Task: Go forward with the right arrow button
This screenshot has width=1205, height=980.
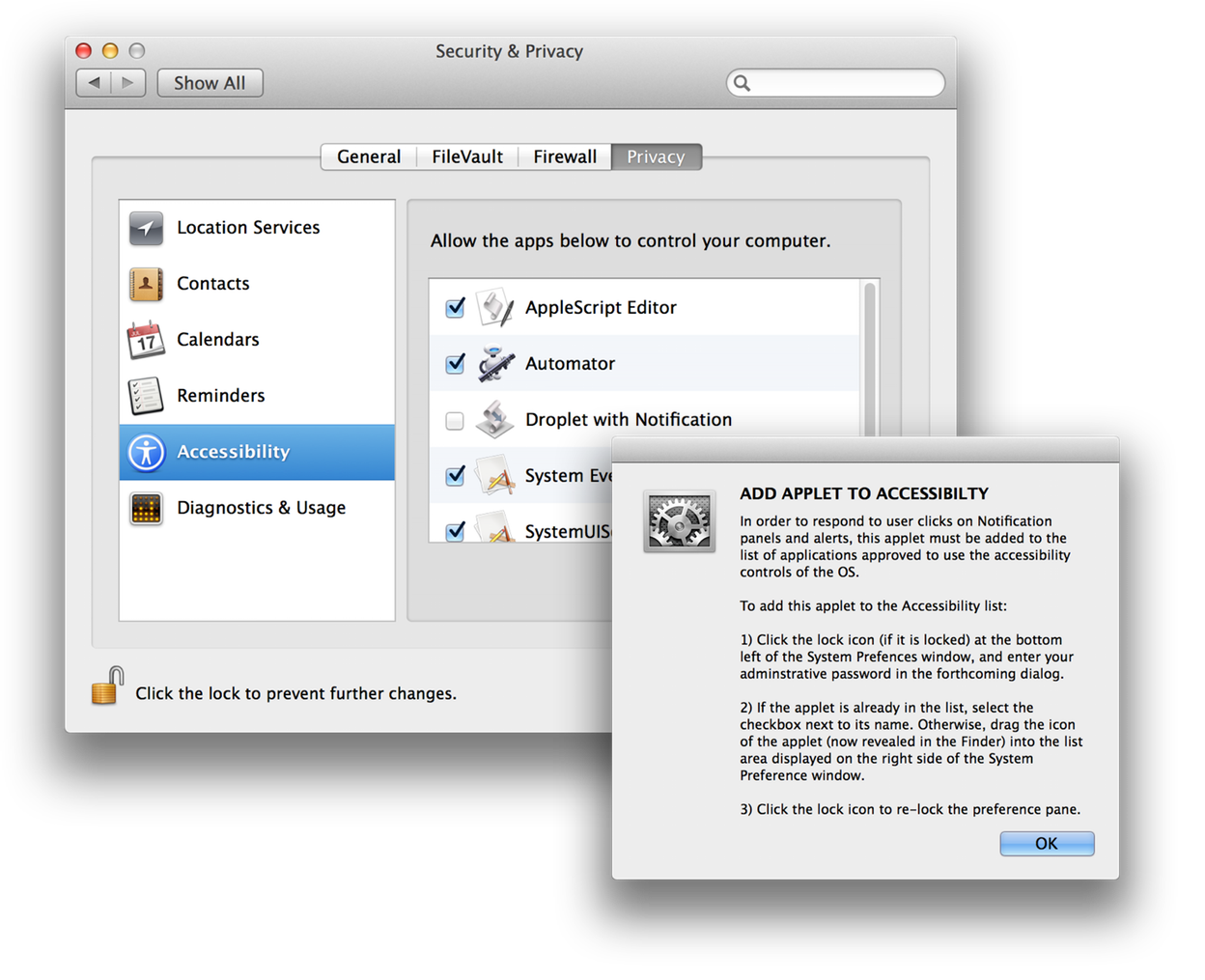Action: pos(128,83)
